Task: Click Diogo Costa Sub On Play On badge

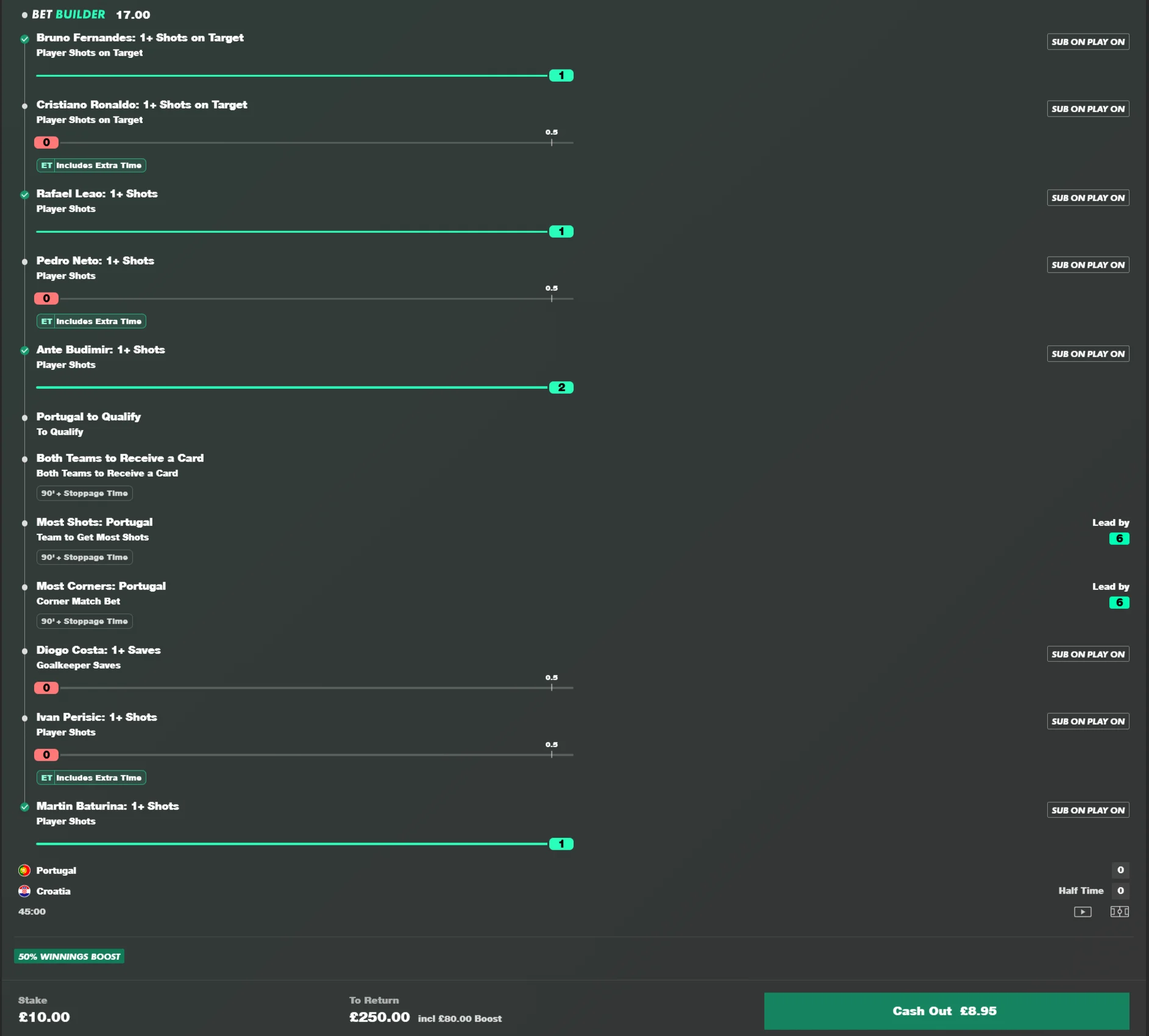Action: tap(1088, 654)
